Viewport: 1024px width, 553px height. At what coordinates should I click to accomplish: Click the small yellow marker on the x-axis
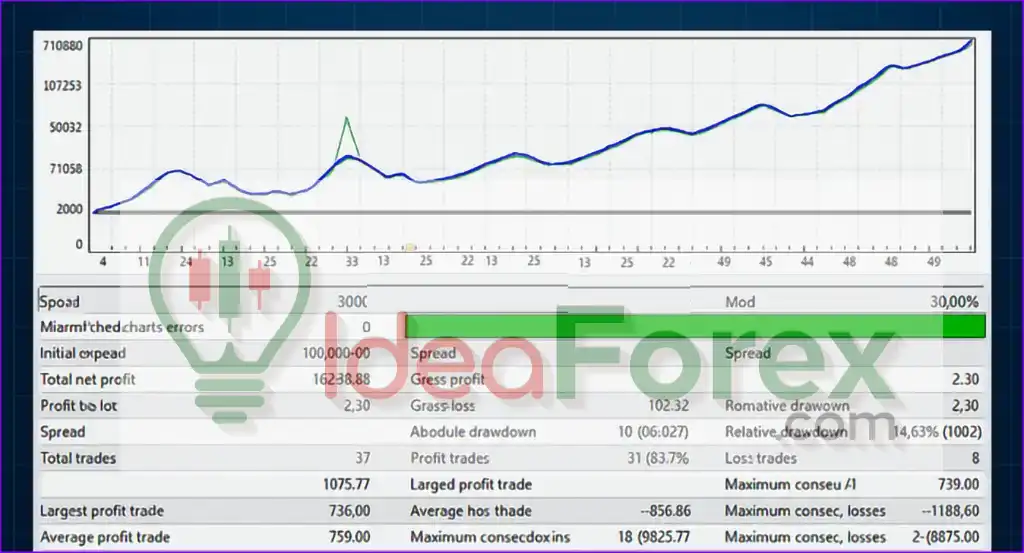pyautogui.click(x=409, y=246)
